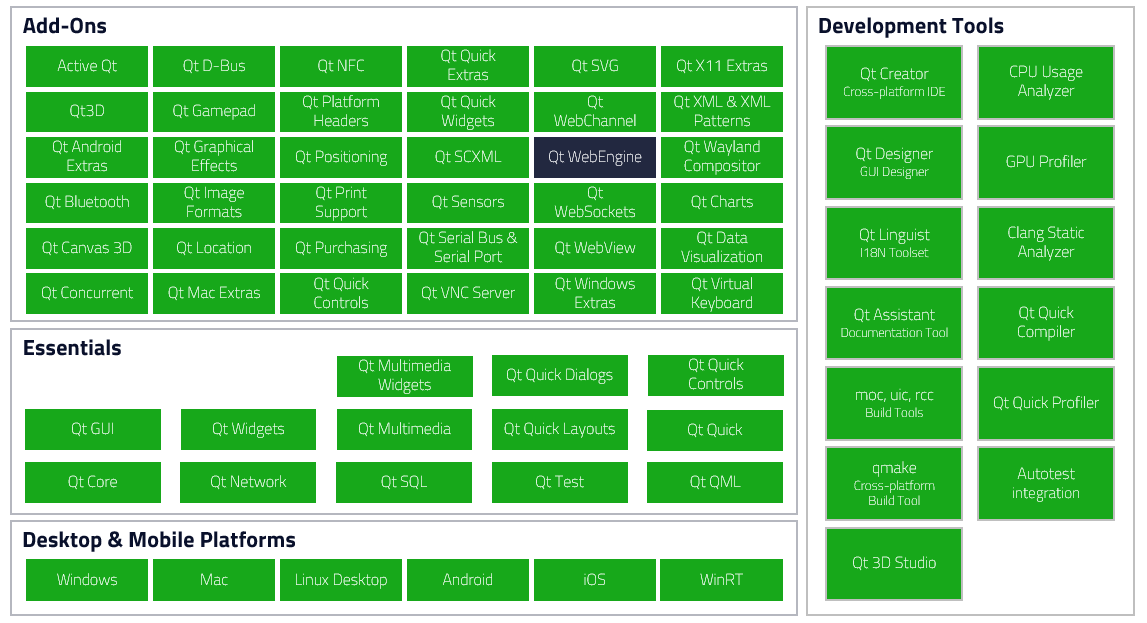Select CPU Usage Analyzer tool
Image resolution: width=1147 pixels, height=623 pixels.
pos(1046,82)
